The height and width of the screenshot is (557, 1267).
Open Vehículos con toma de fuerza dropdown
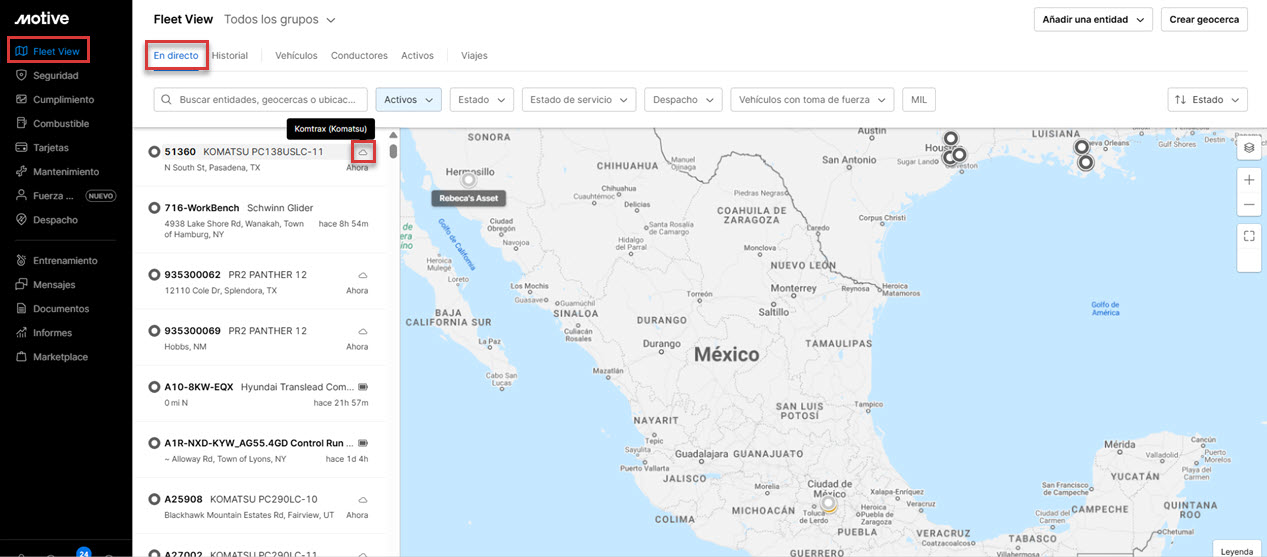pyautogui.click(x=812, y=100)
